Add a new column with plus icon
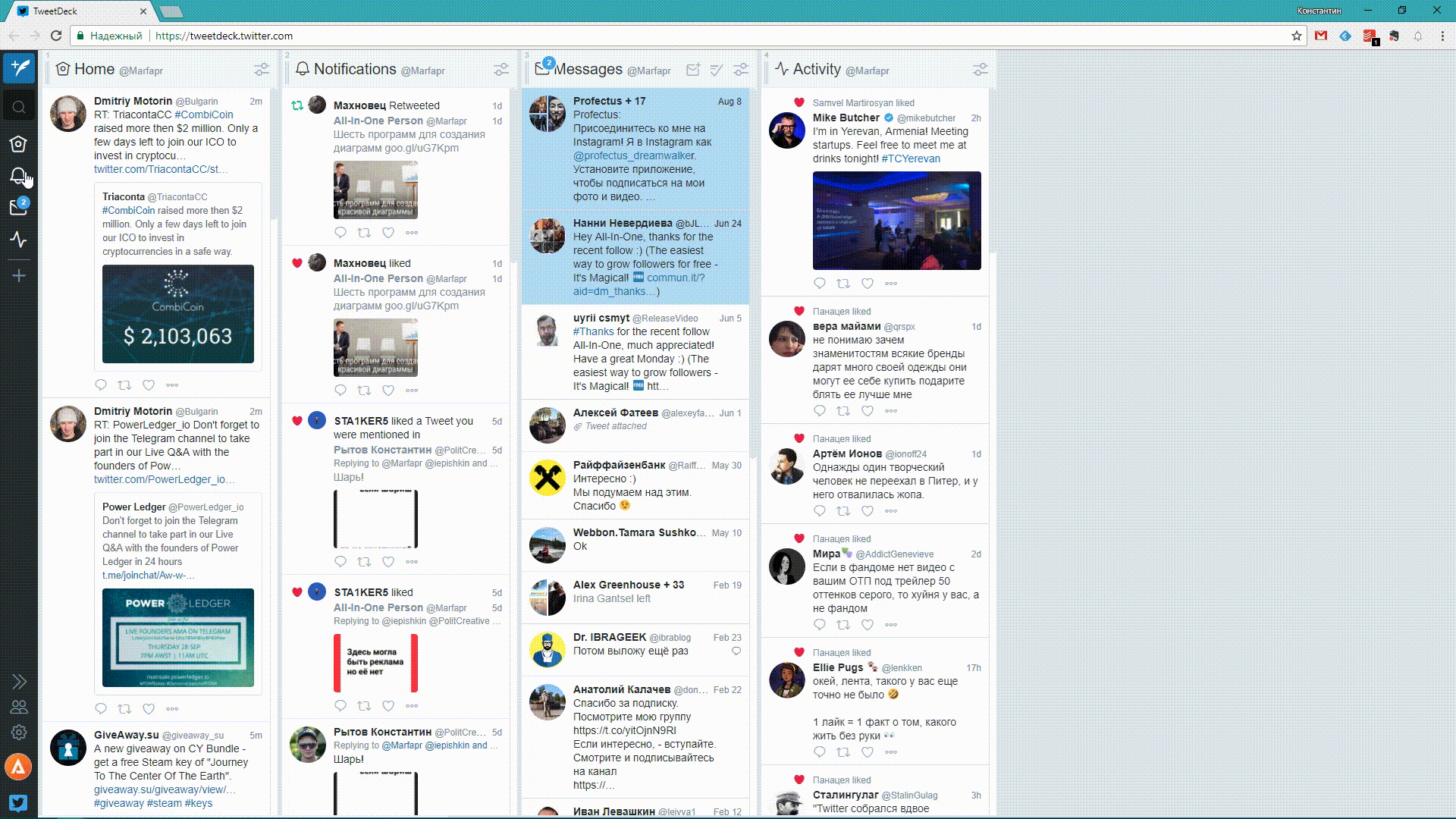Image resolution: width=1456 pixels, height=819 pixels. click(19, 275)
